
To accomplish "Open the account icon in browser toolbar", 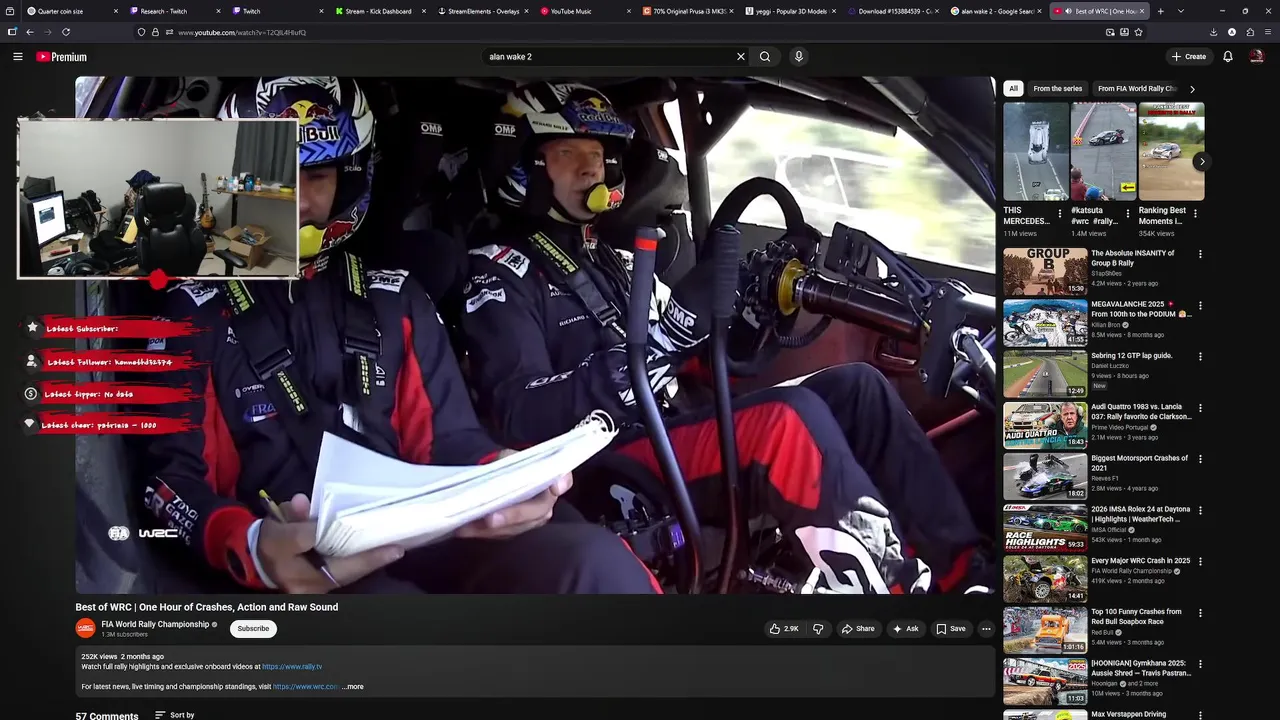I will [x=1231, y=32].
